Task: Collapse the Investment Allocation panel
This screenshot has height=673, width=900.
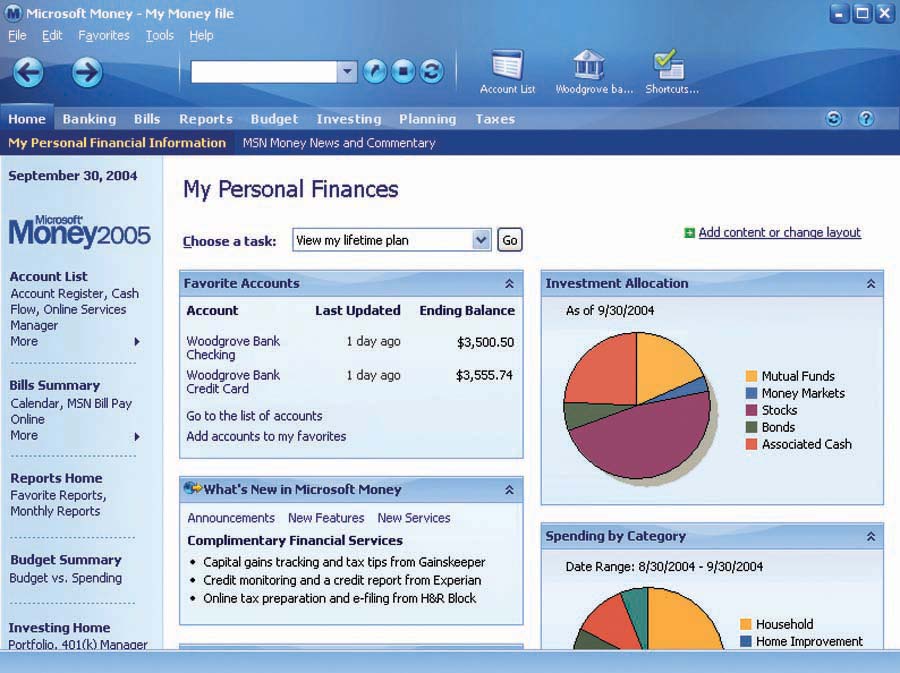Action: tap(871, 283)
